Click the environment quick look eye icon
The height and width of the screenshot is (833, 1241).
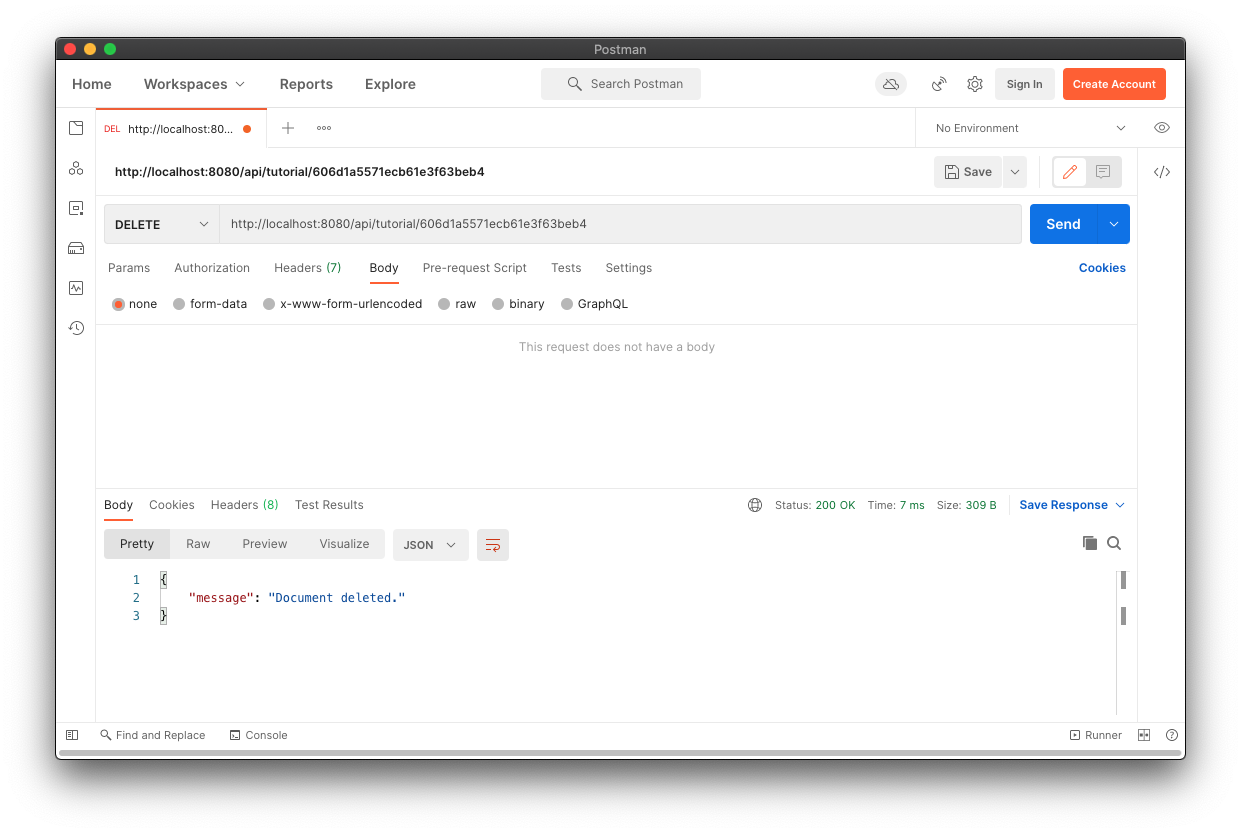pyautogui.click(x=1162, y=128)
